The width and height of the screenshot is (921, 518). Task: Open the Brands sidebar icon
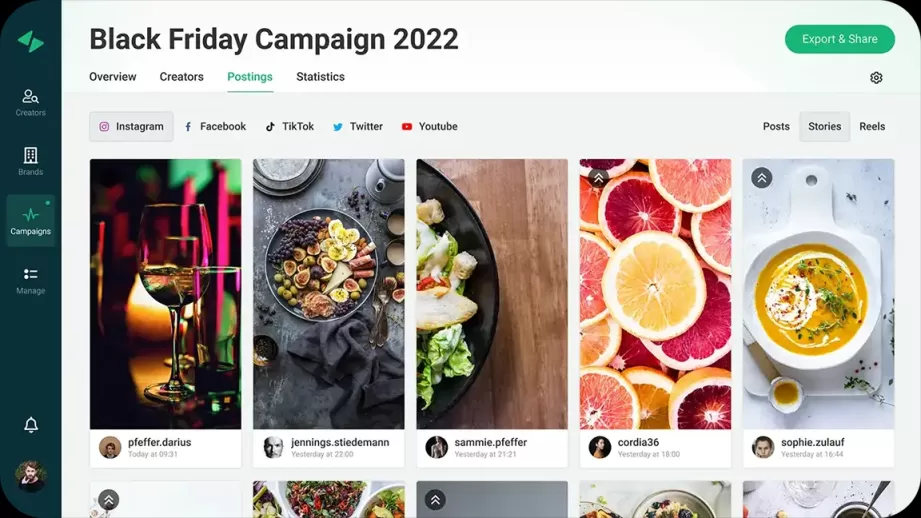pos(31,162)
